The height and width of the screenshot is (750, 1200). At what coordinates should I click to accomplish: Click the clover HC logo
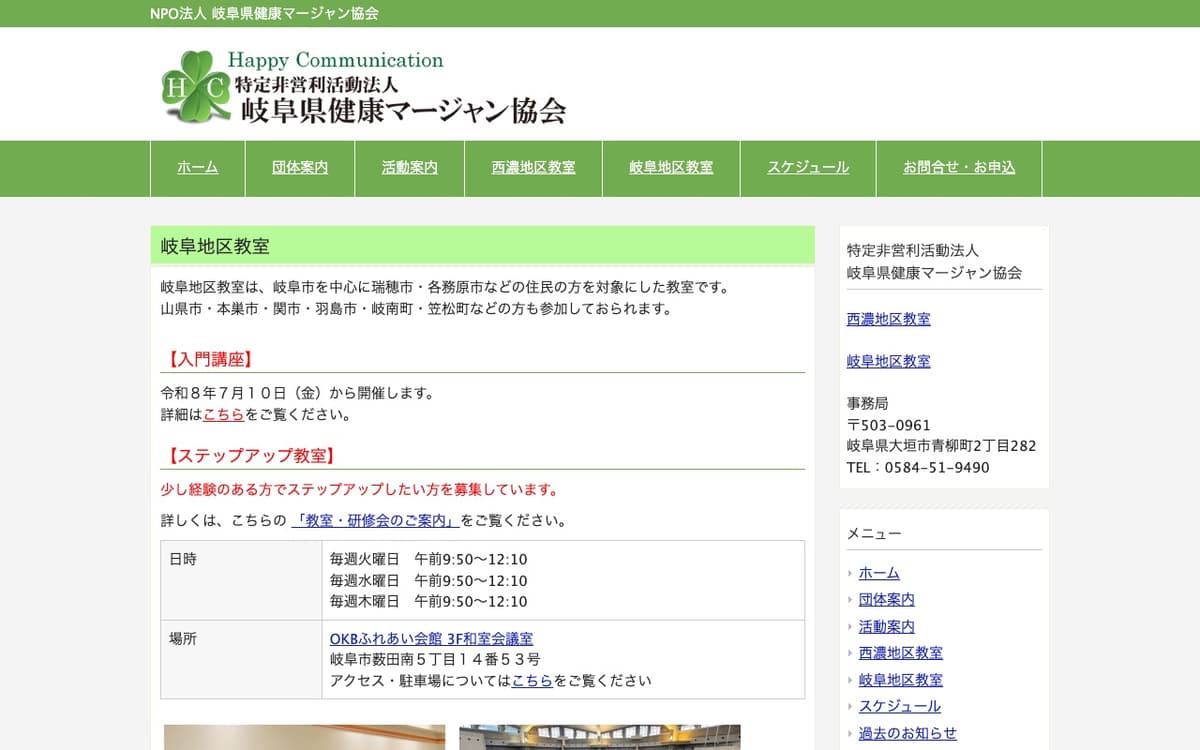[195, 87]
